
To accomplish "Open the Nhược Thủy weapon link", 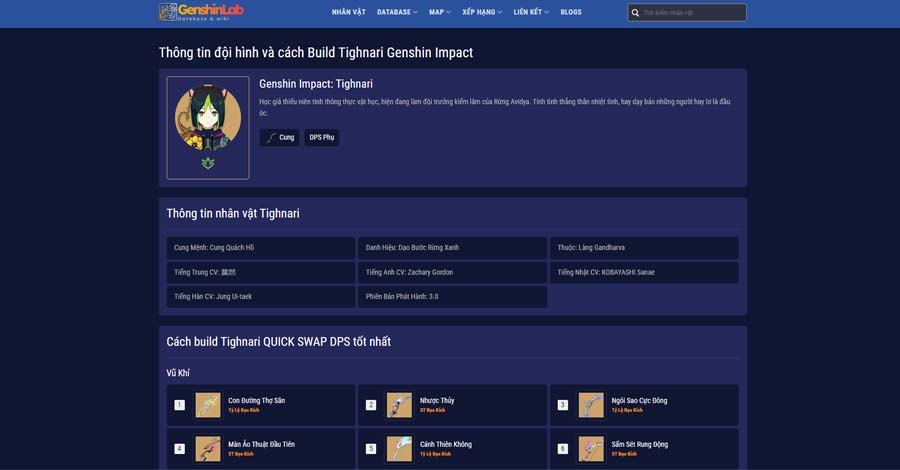I will 437,401.
